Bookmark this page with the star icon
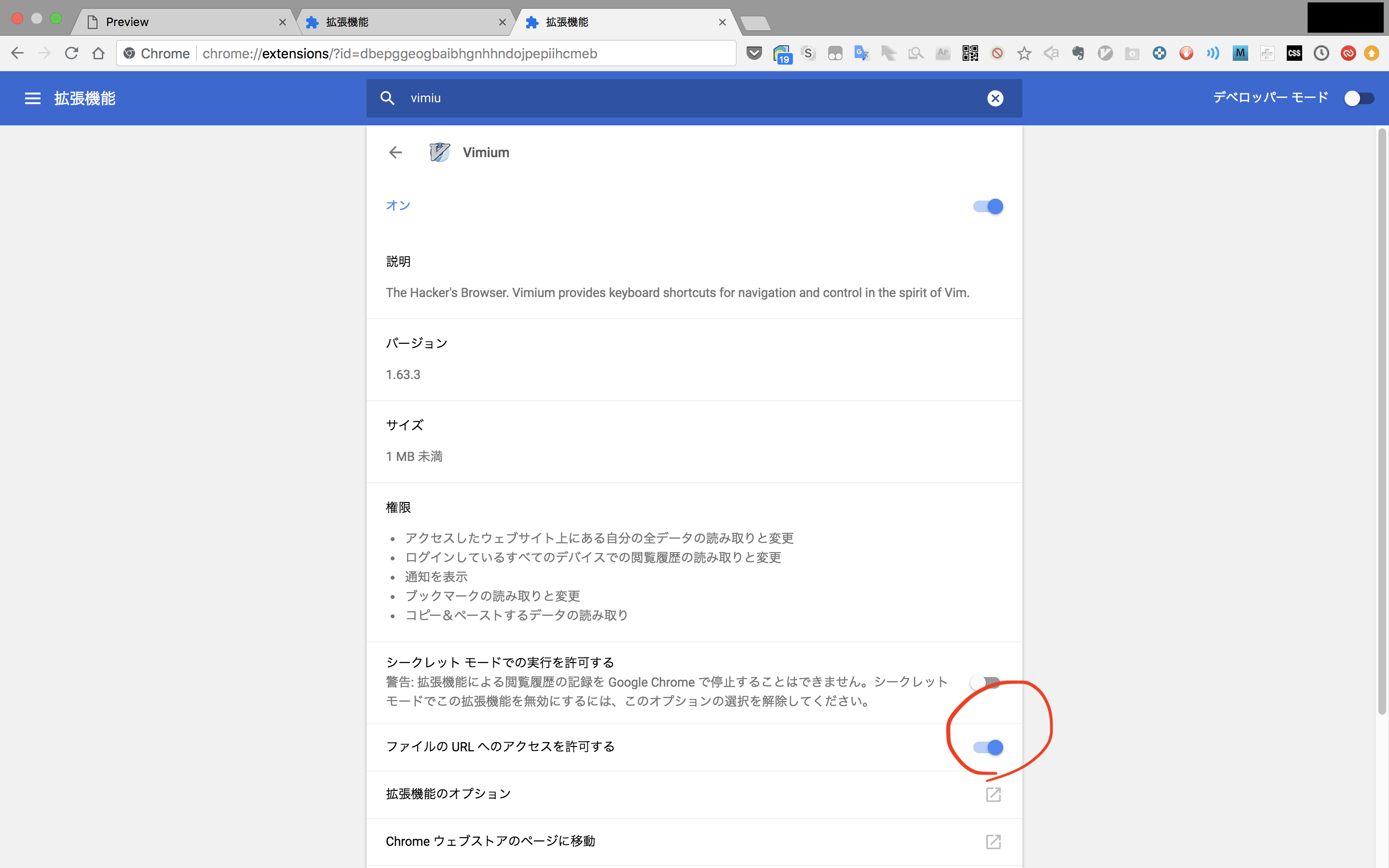The height and width of the screenshot is (868, 1389). click(x=1024, y=53)
